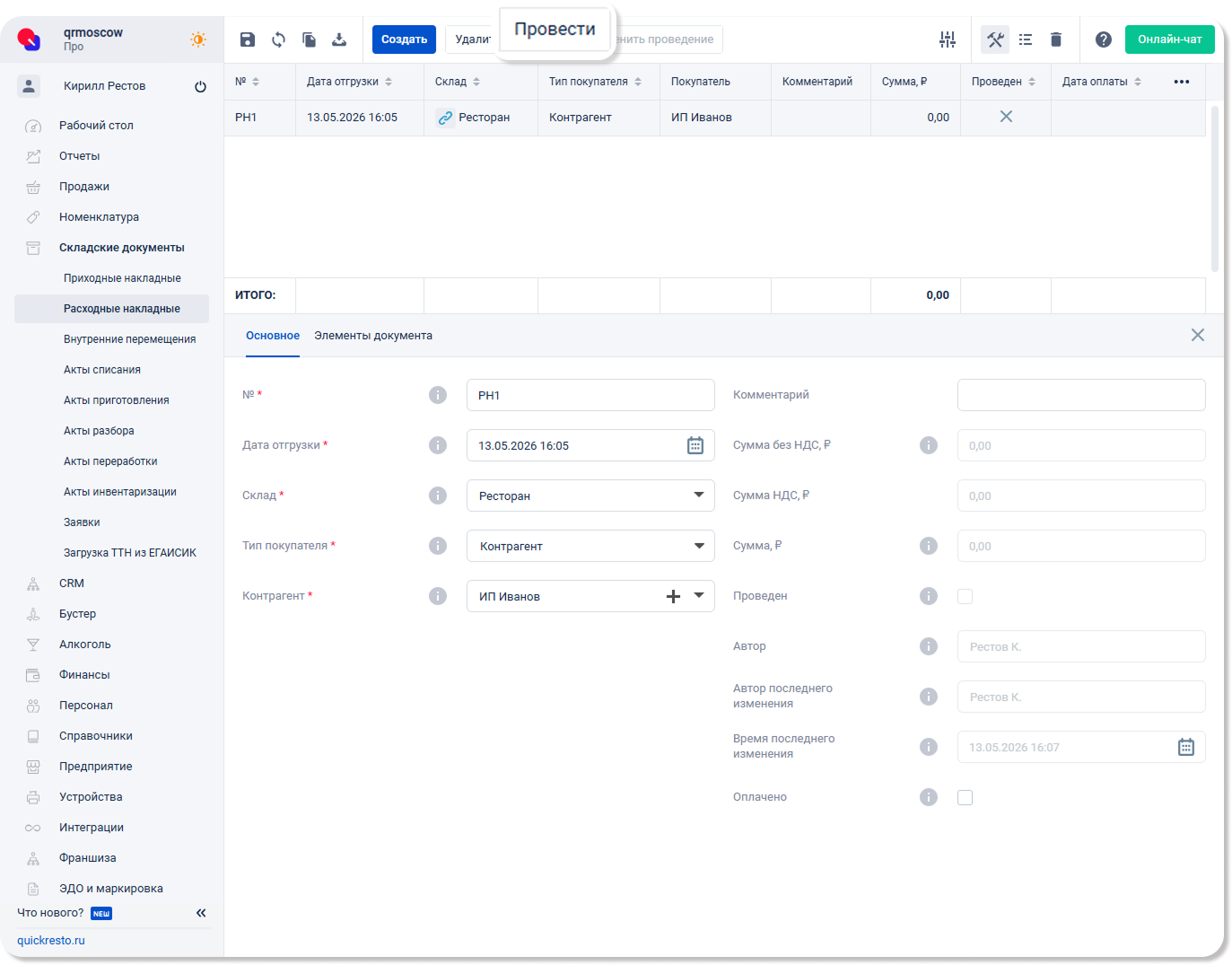Click the logout power icon
This screenshot has width=1232, height=965.
pos(200,86)
